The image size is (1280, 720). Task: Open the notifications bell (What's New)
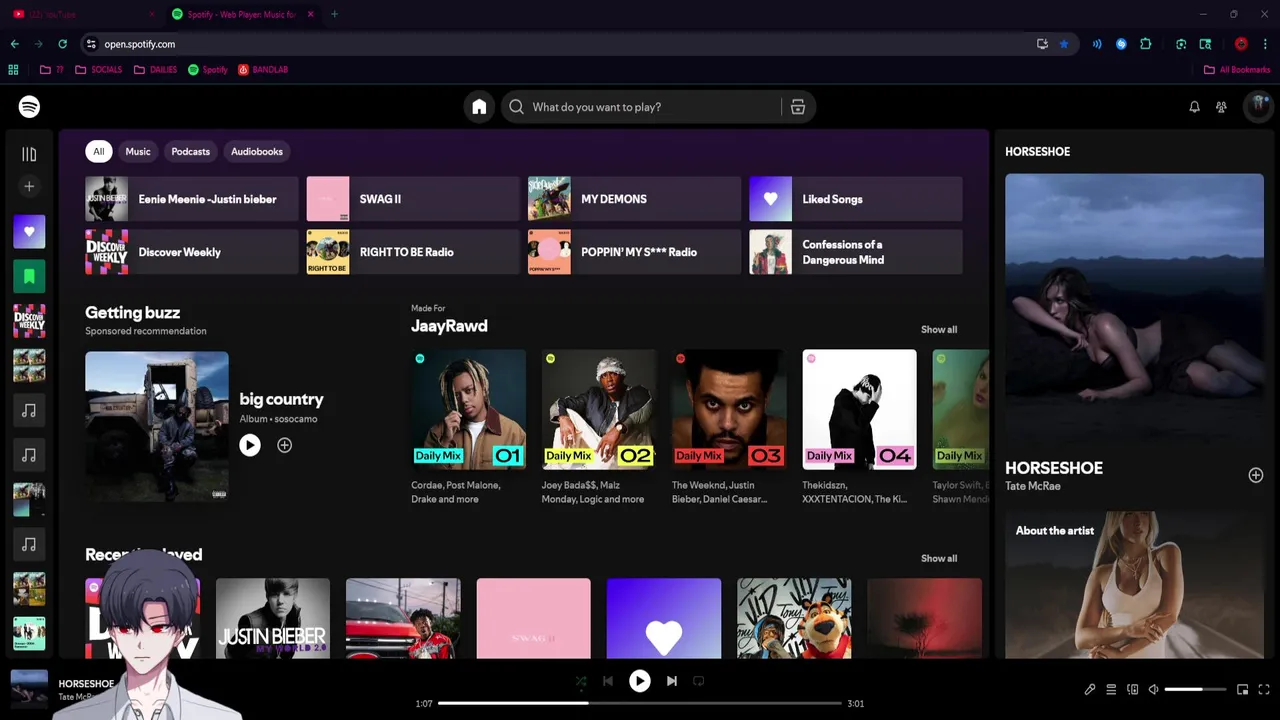(x=1194, y=107)
